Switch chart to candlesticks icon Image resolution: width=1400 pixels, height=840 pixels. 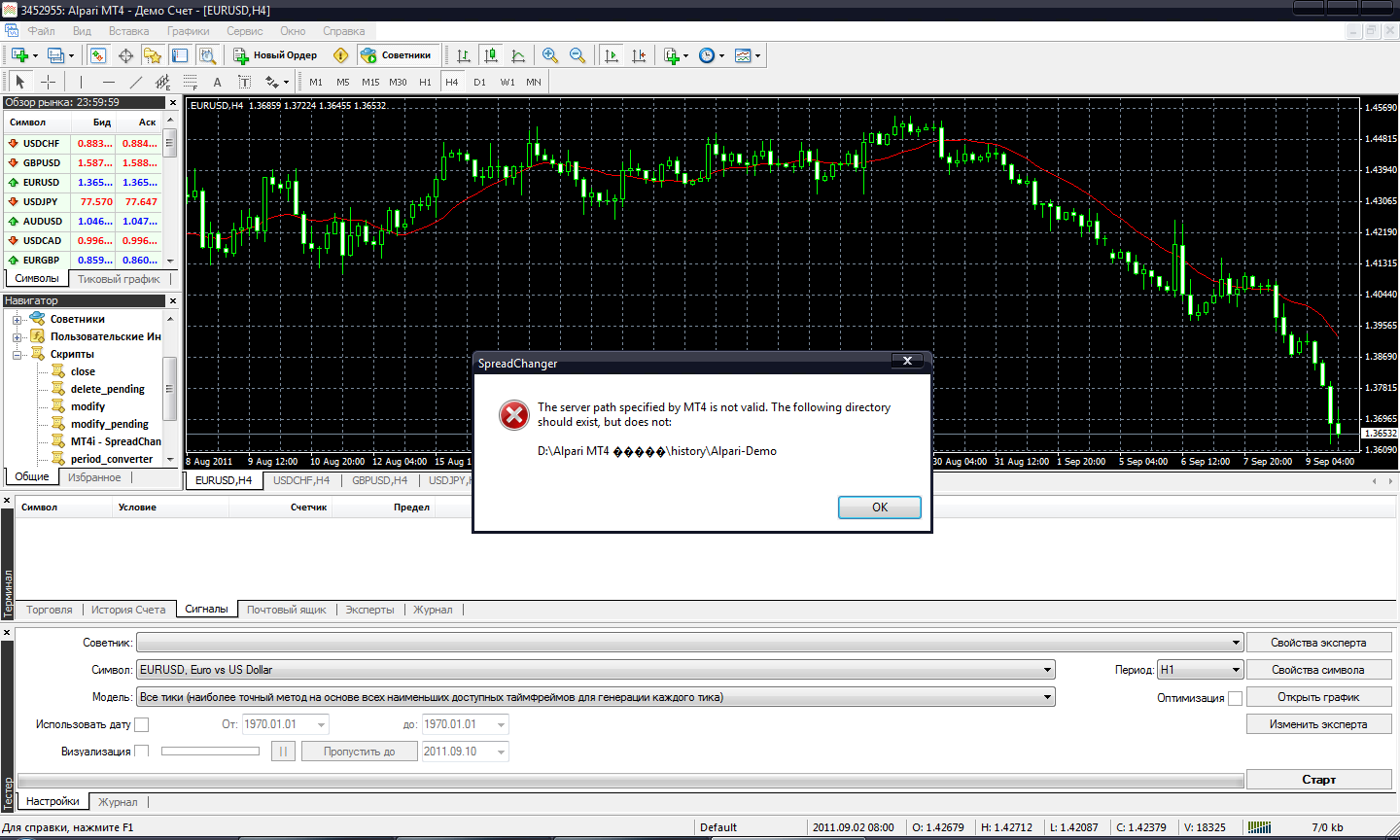coord(491,55)
